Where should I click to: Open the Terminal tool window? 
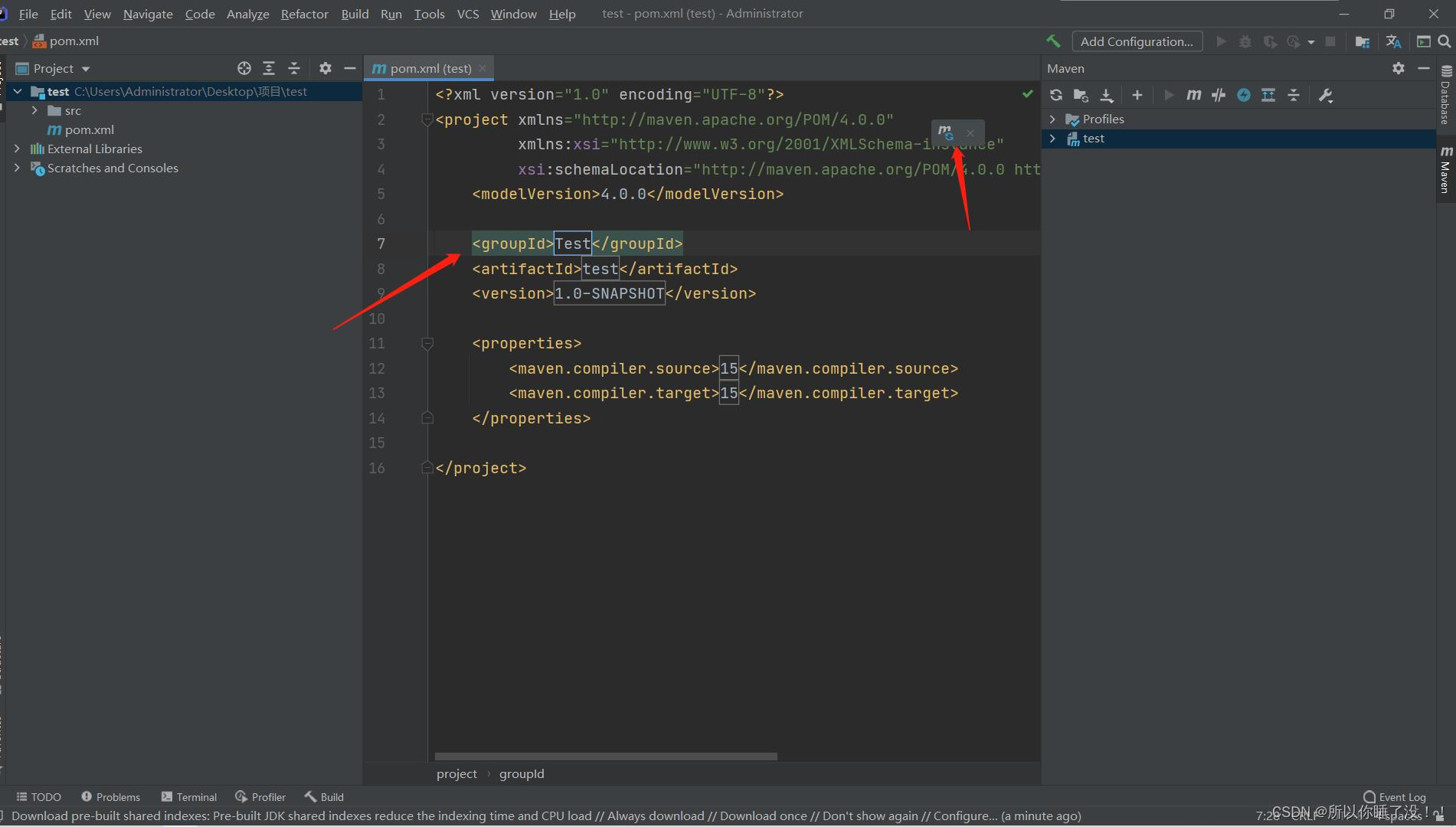click(189, 797)
